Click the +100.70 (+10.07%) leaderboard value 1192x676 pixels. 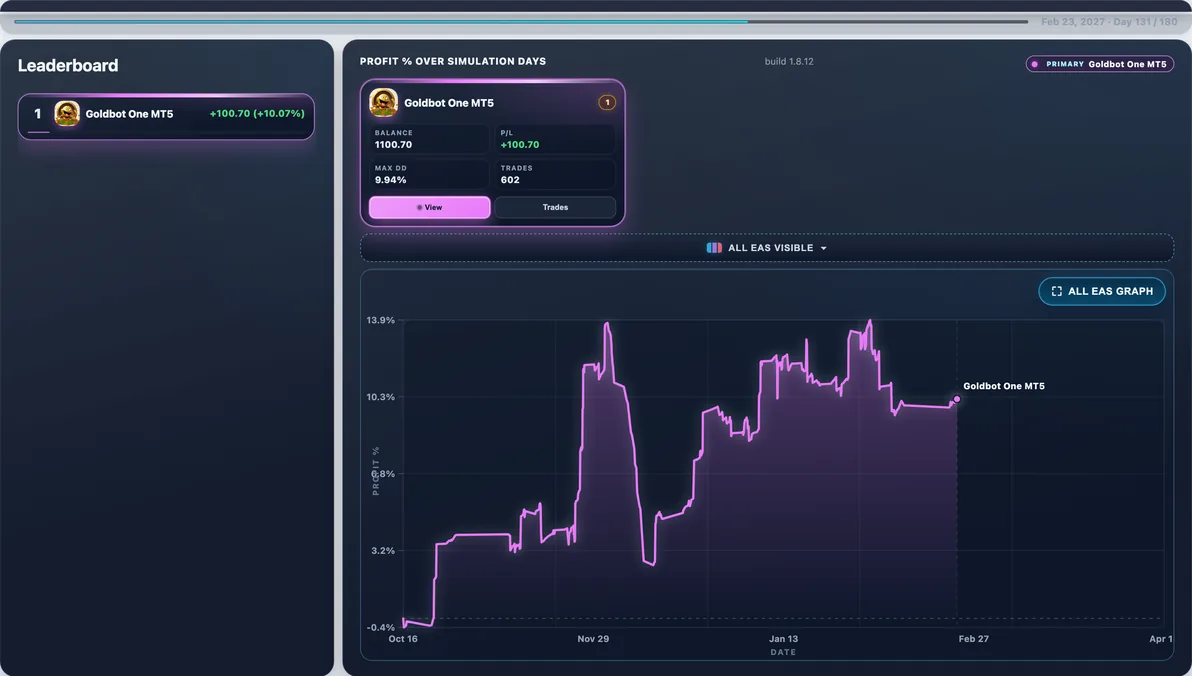257,113
